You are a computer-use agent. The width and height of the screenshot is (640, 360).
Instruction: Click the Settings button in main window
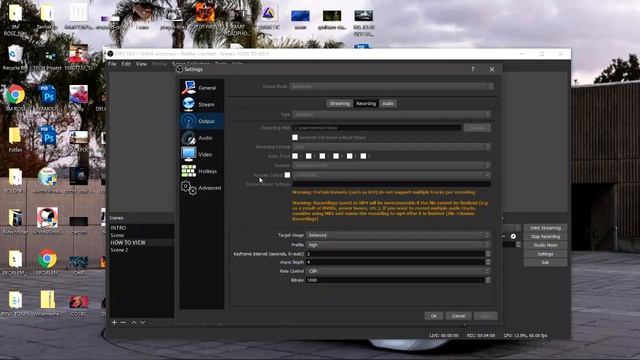pos(545,254)
